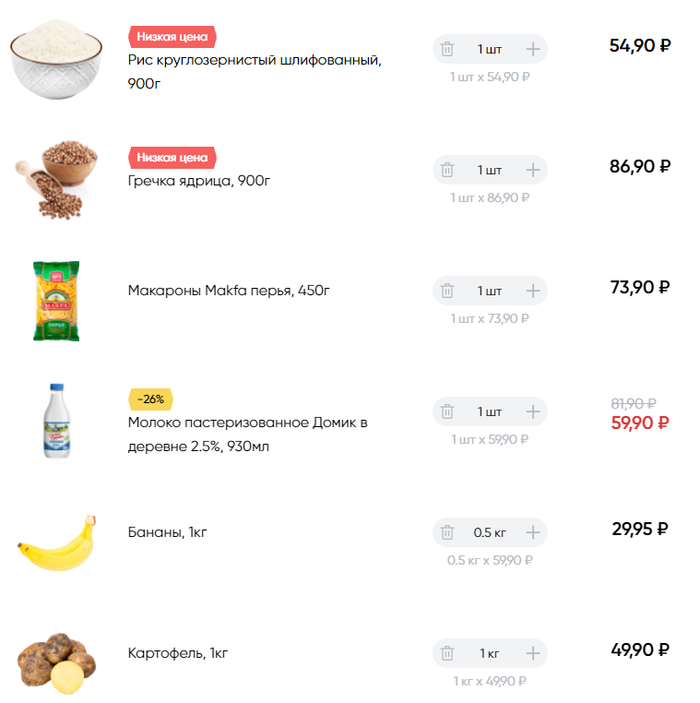
Task: Remove potatoes using trash icon
Action: [x=448, y=654]
